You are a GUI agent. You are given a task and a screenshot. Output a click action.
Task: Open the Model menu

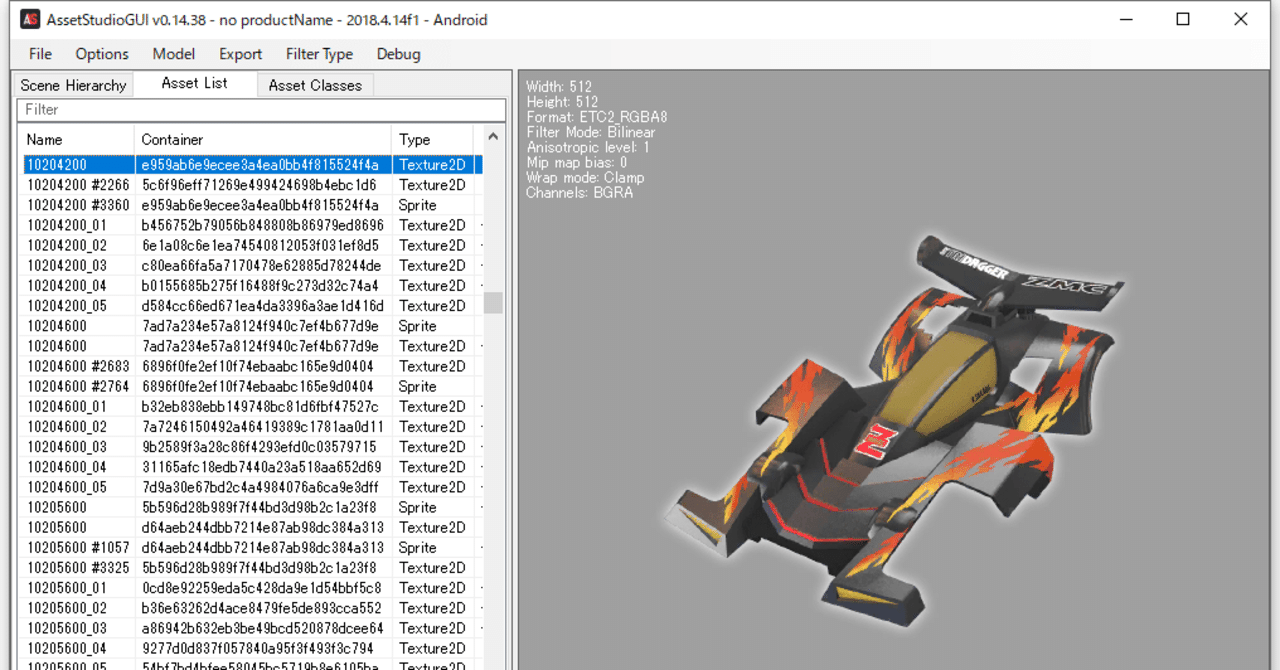[x=174, y=54]
